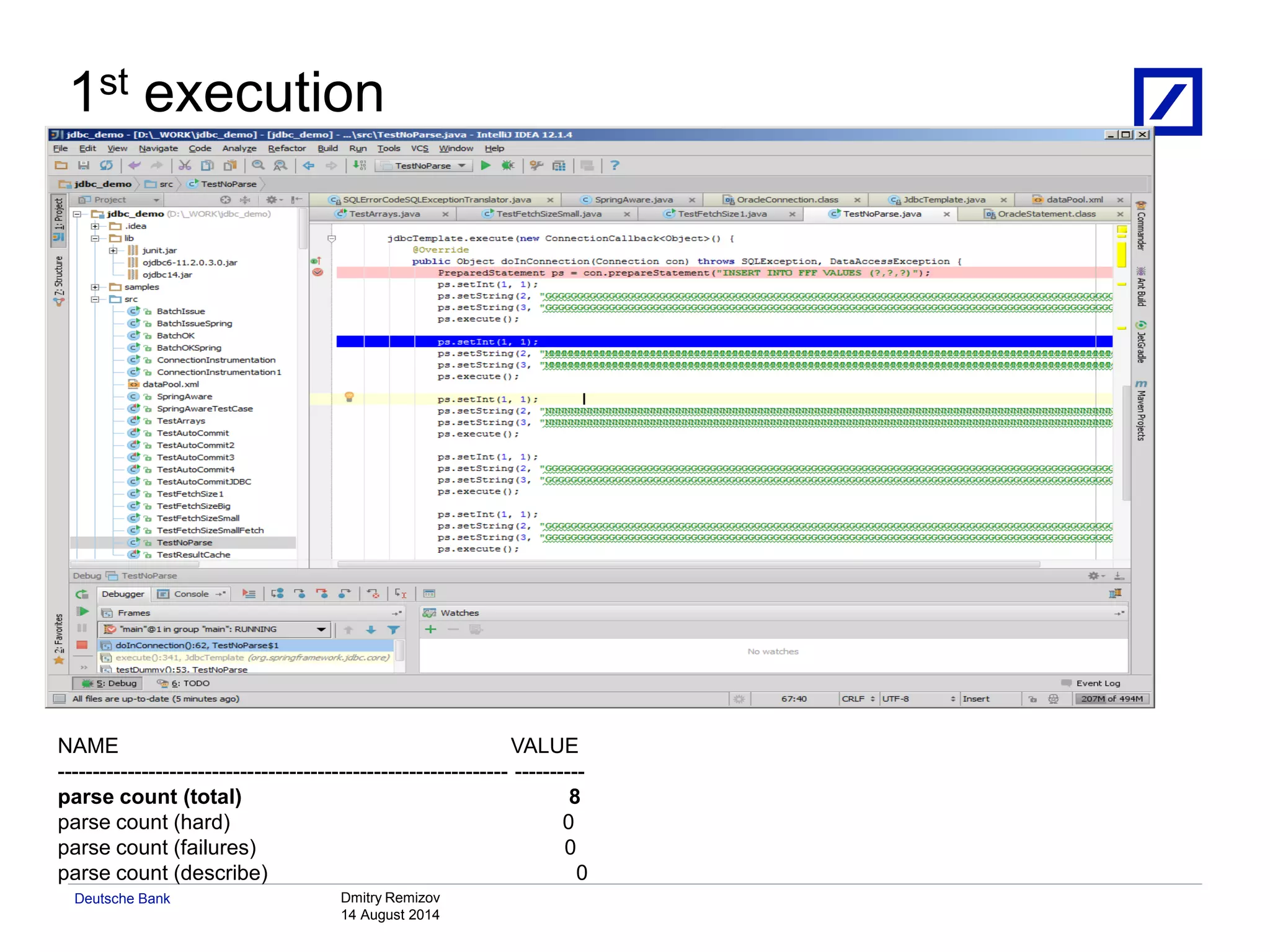Click the memory indicator 207M of 494M
The height and width of the screenshot is (952, 1270).
[x=1112, y=699]
